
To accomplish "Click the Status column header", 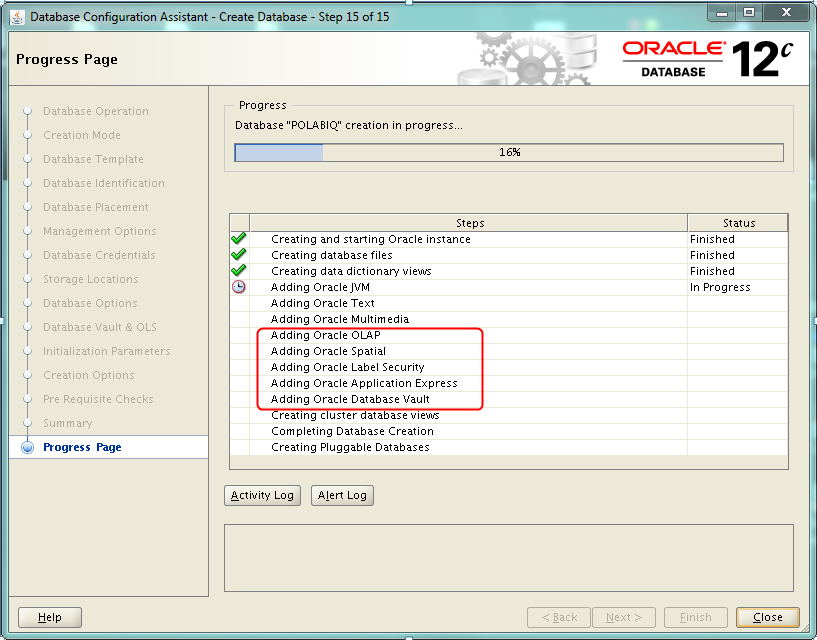I will 738,223.
